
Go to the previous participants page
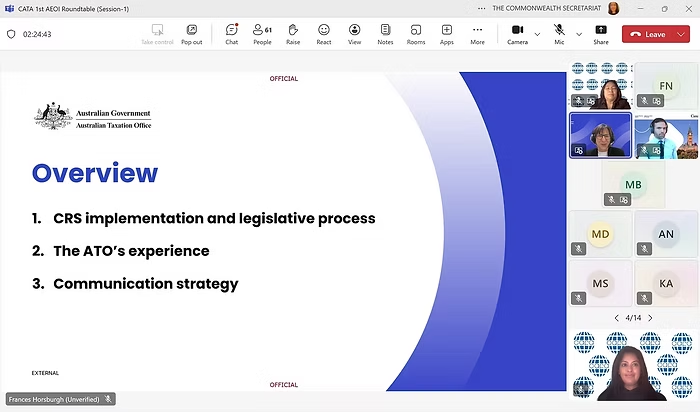point(617,318)
